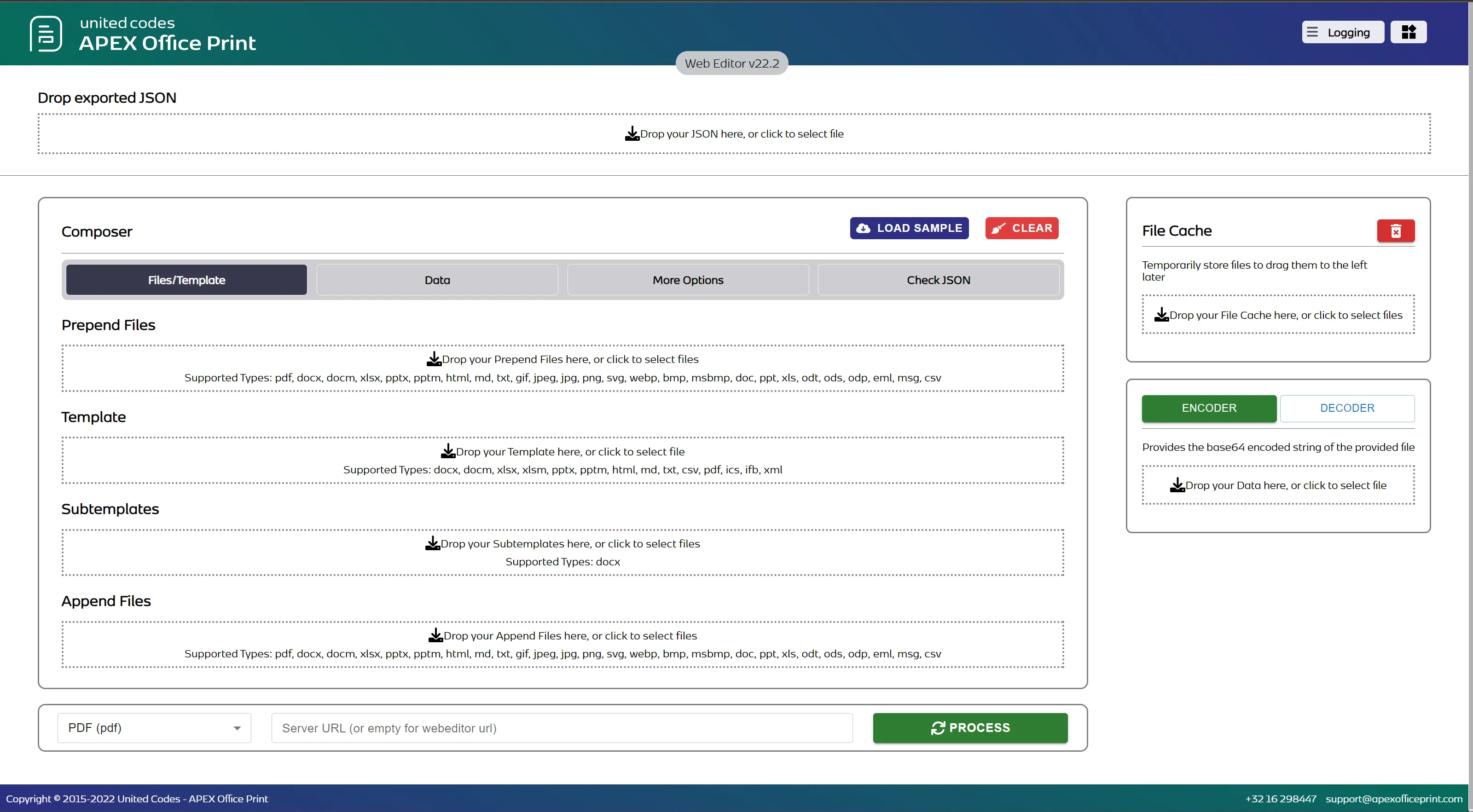The image size is (1473, 812).
Task: Open the More Options tab
Action: [x=688, y=280]
